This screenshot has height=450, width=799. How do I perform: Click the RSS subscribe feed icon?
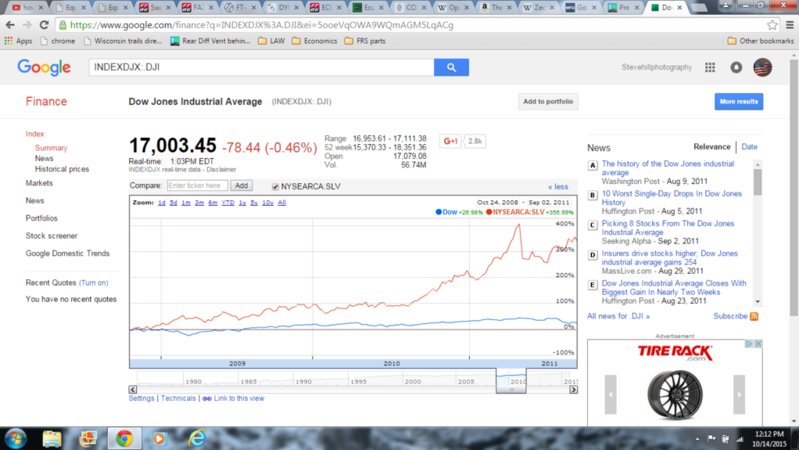754,316
